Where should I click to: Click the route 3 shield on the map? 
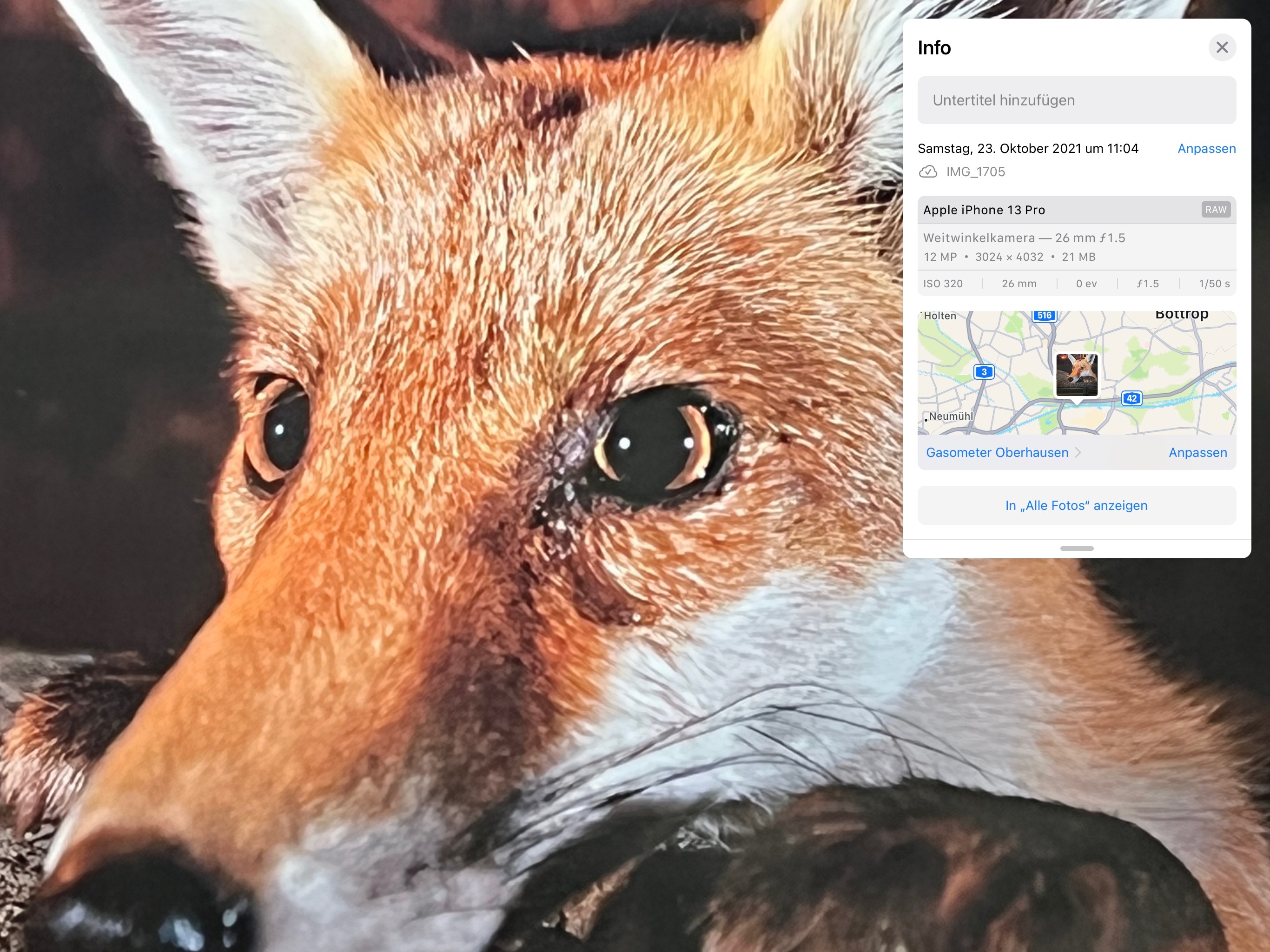[984, 371]
